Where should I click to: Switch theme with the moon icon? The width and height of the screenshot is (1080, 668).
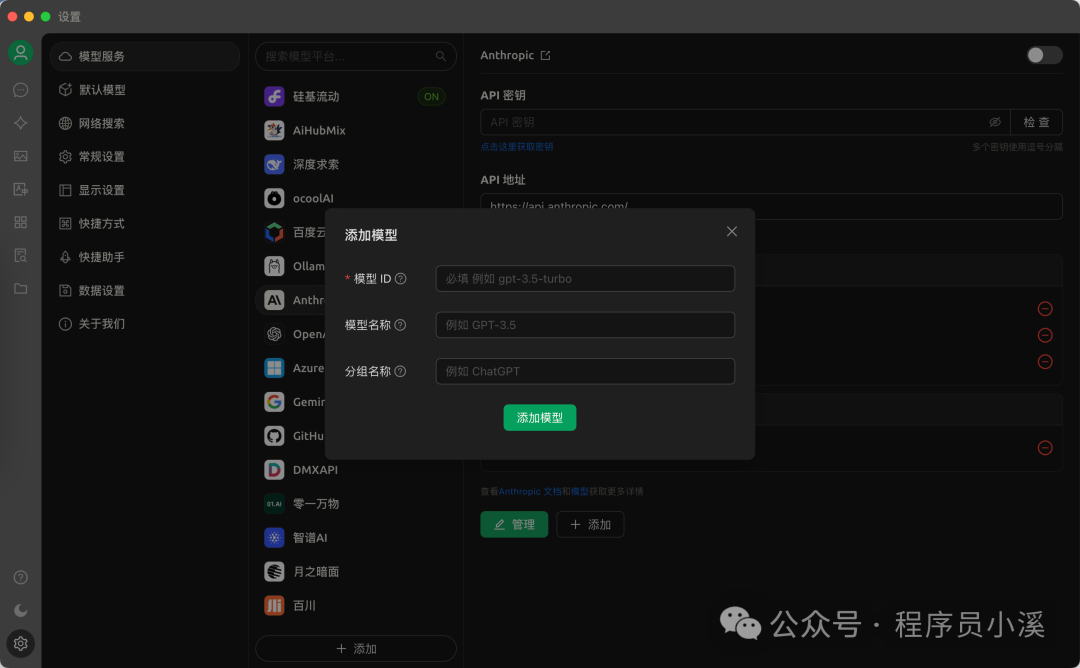point(21,610)
